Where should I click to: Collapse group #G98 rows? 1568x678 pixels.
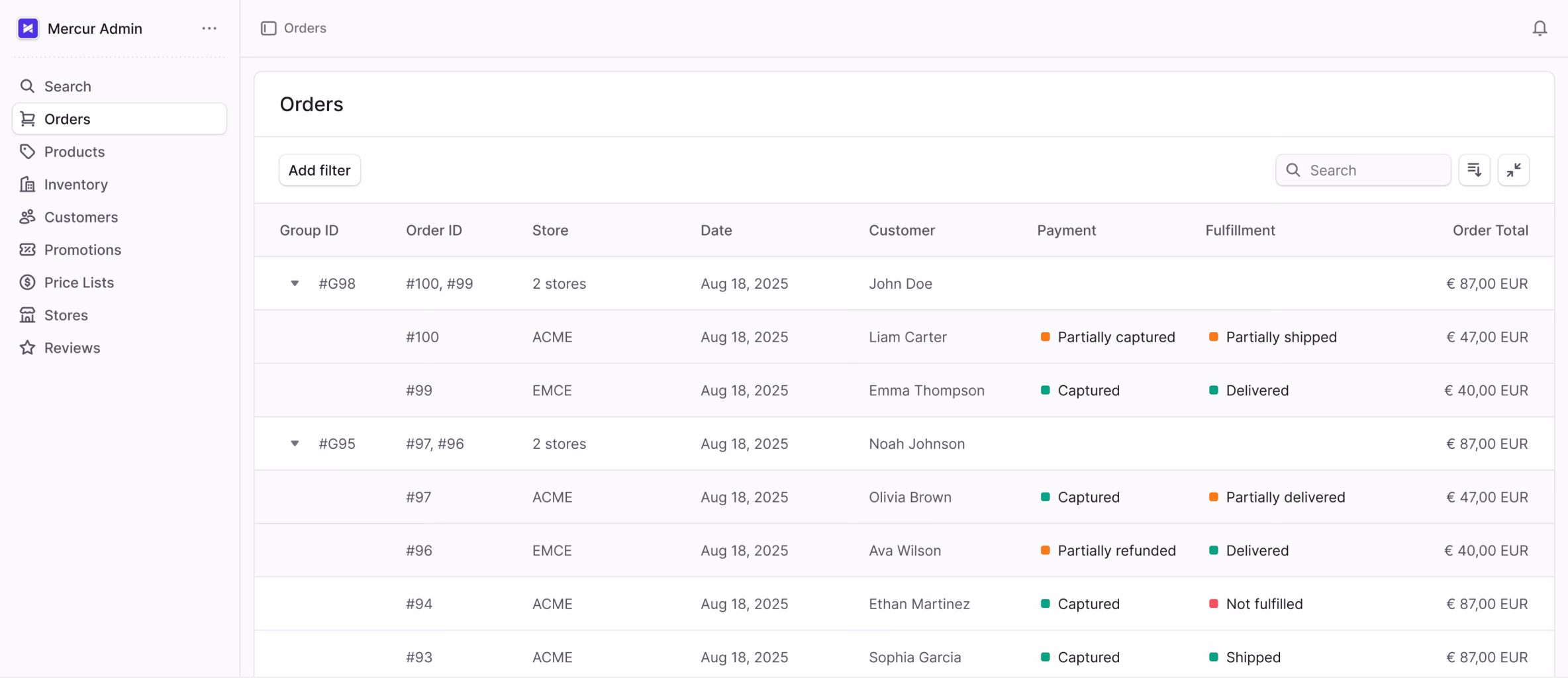click(x=295, y=283)
